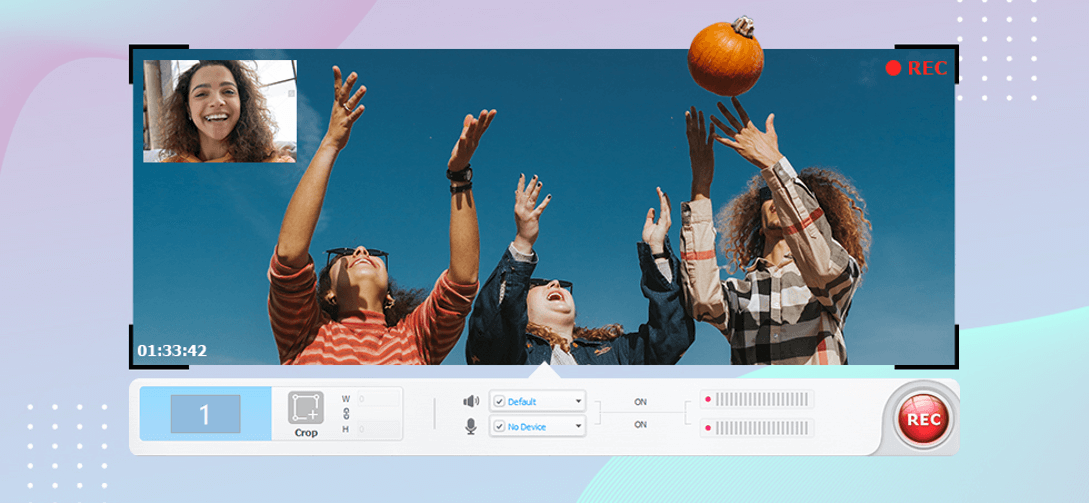Toggle the No Device microphone checkbox
1089x504 pixels.
(x=499, y=426)
